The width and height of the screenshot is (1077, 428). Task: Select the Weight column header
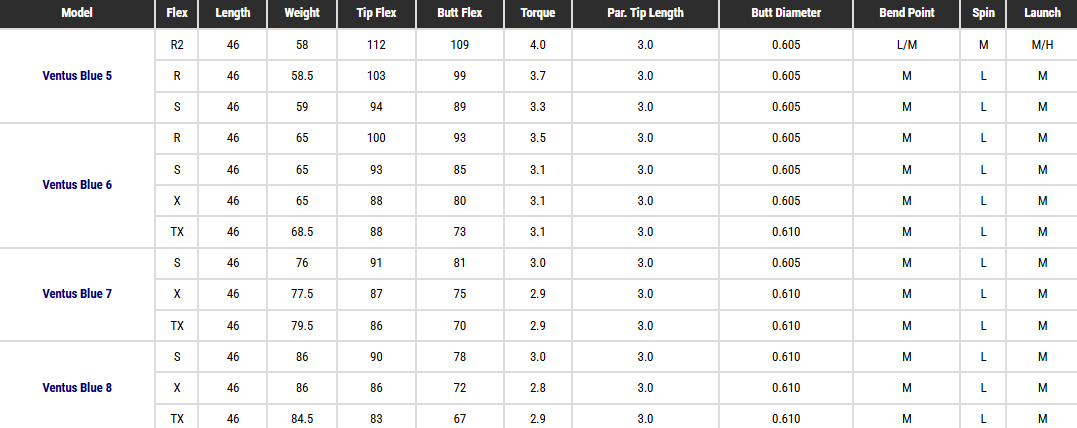point(302,13)
